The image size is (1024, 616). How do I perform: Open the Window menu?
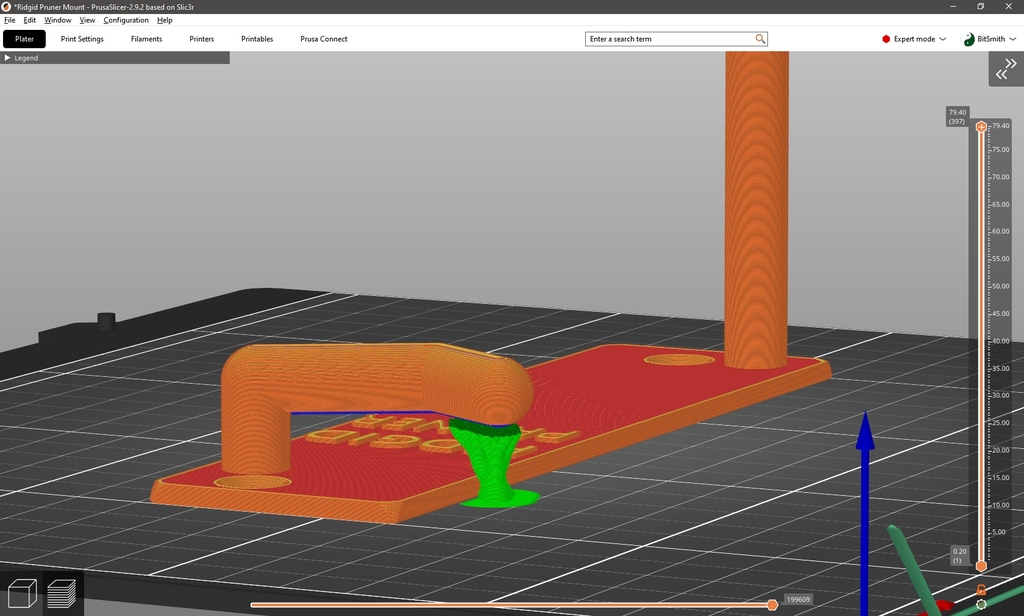(x=57, y=20)
